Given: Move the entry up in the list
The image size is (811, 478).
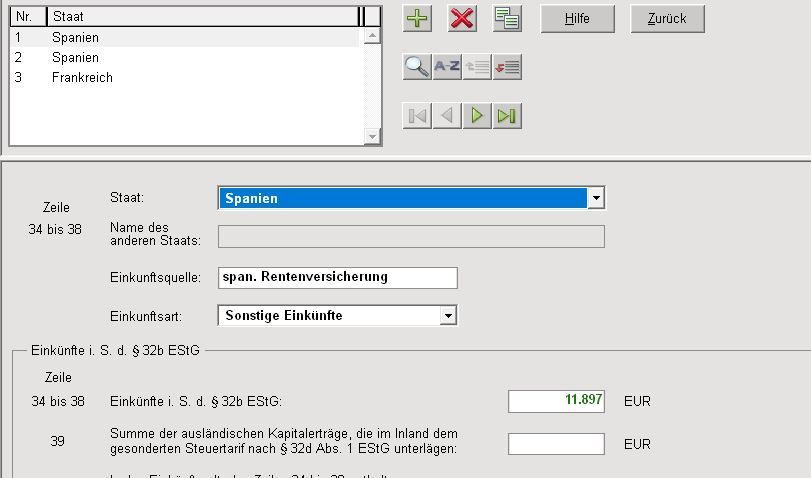Looking at the screenshot, I should [x=477, y=67].
